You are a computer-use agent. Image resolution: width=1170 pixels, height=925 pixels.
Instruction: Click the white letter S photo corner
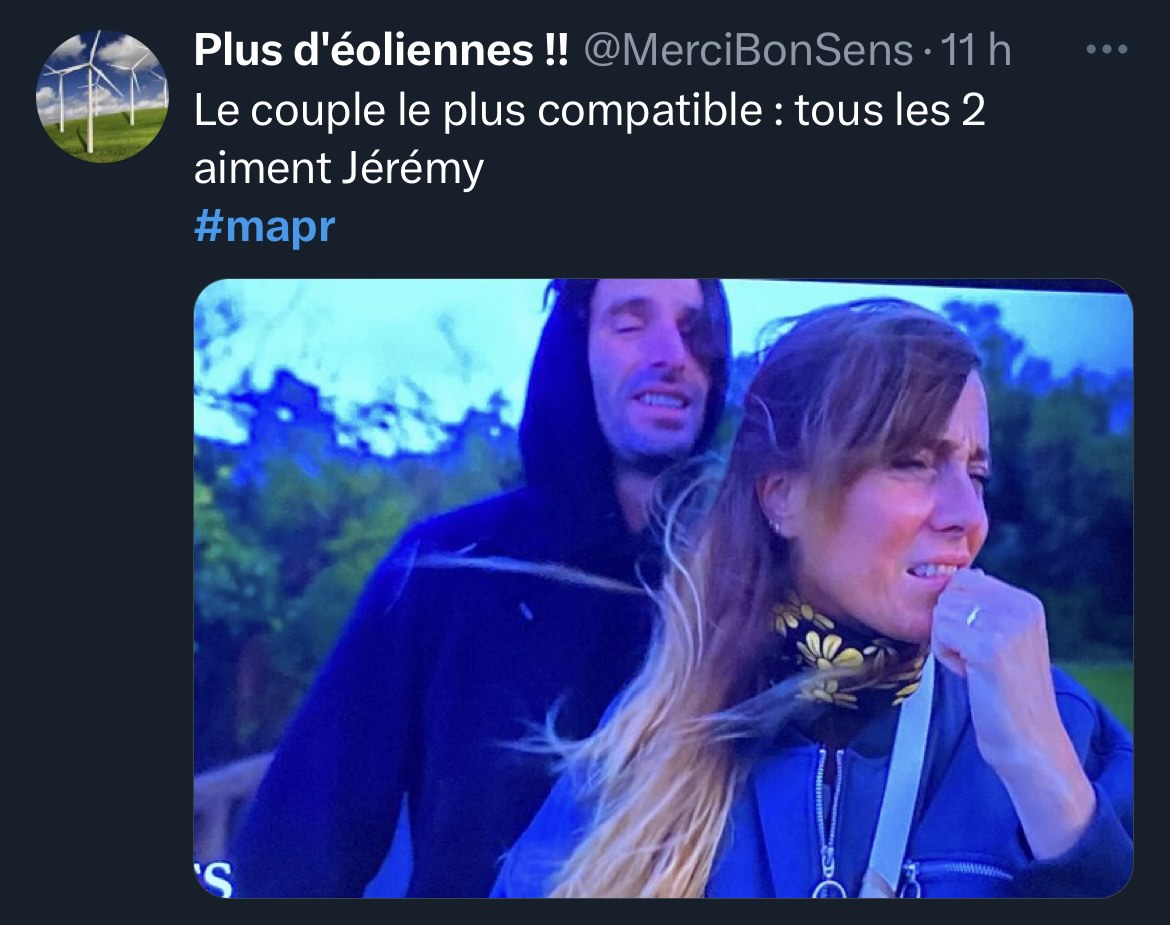coord(213,878)
